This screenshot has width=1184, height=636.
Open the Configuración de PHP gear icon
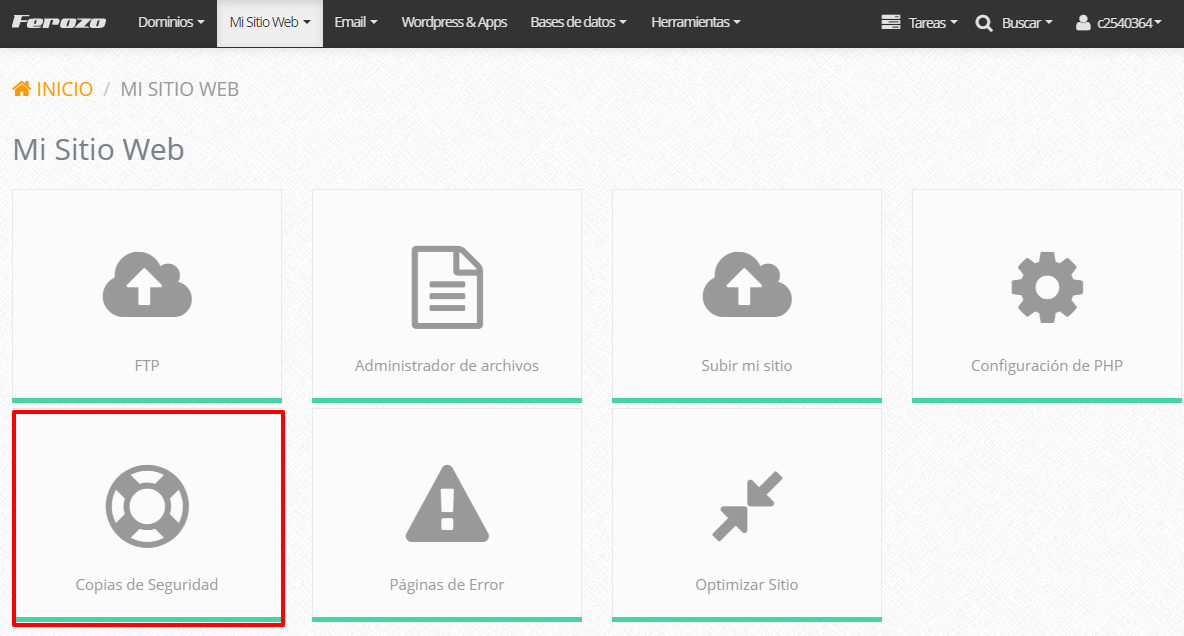1047,287
